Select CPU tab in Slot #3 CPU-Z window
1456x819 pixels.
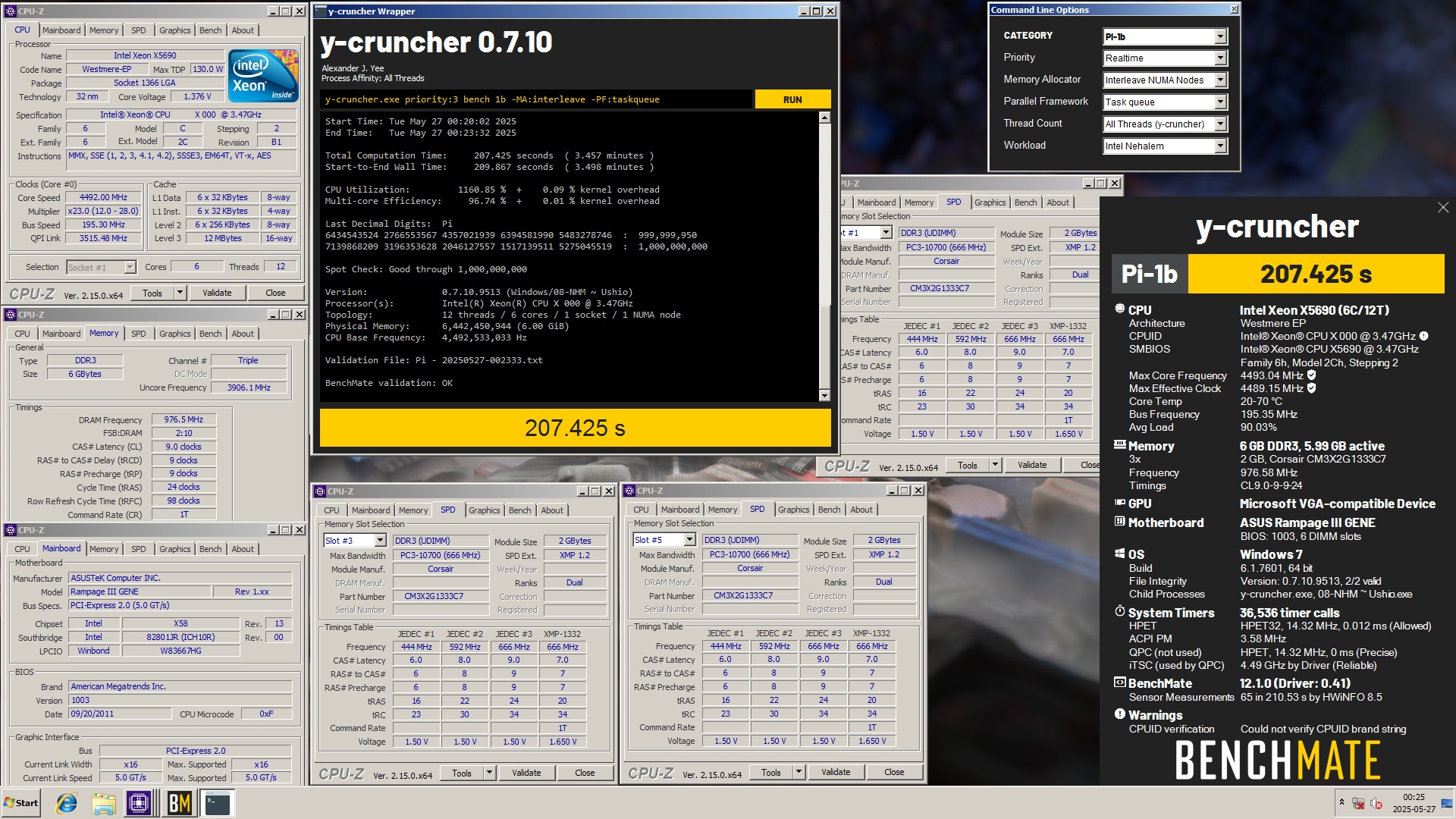pos(332,510)
